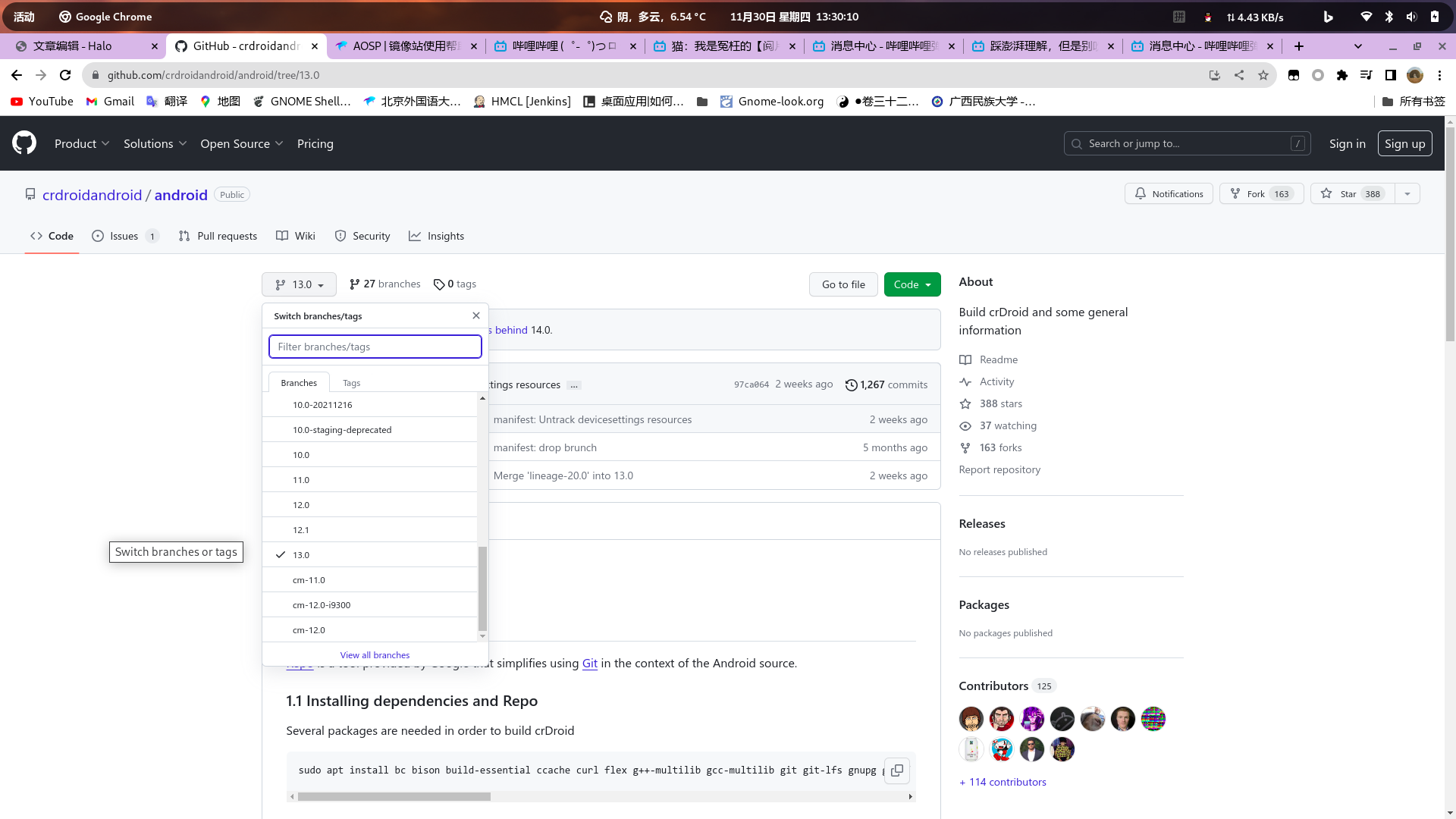
Task: Select the cm-12.0-i9300 branch
Action: pos(369,605)
